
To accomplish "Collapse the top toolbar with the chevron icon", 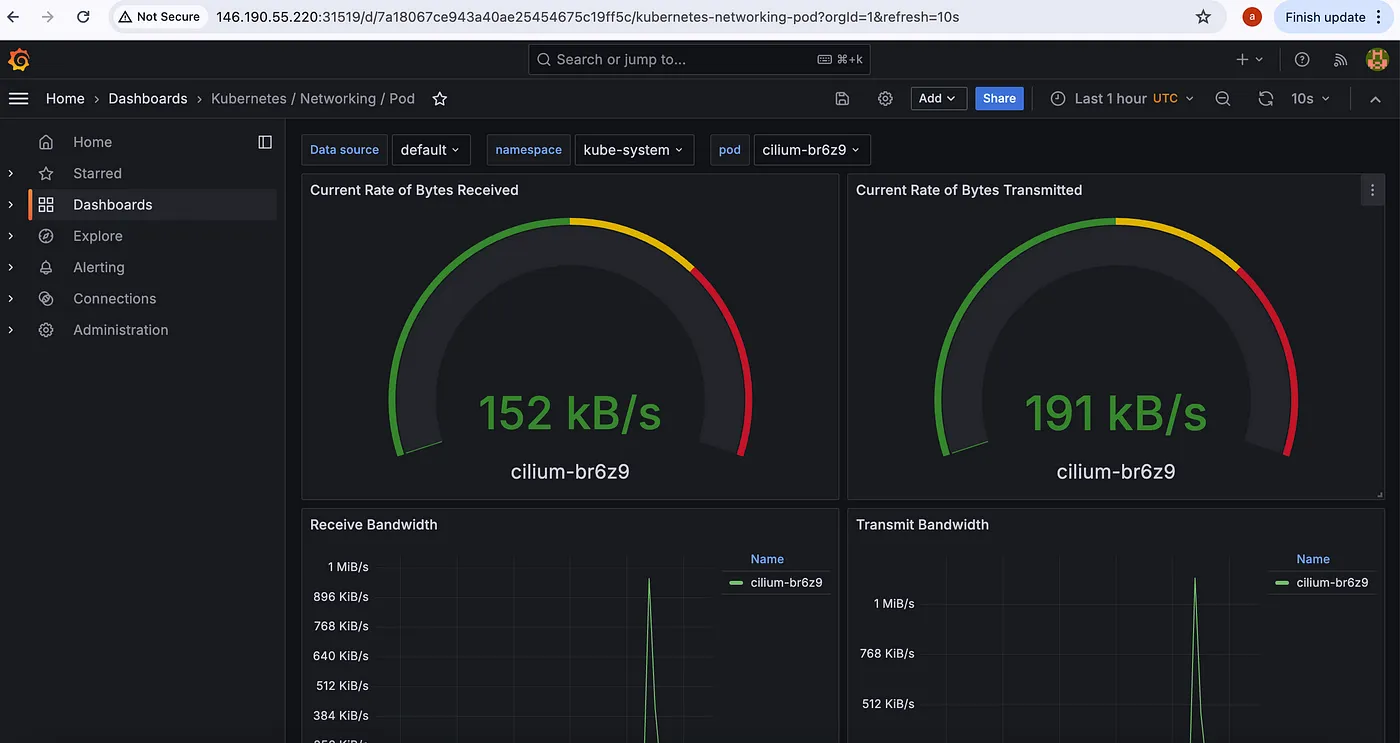I will point(1375,98).
